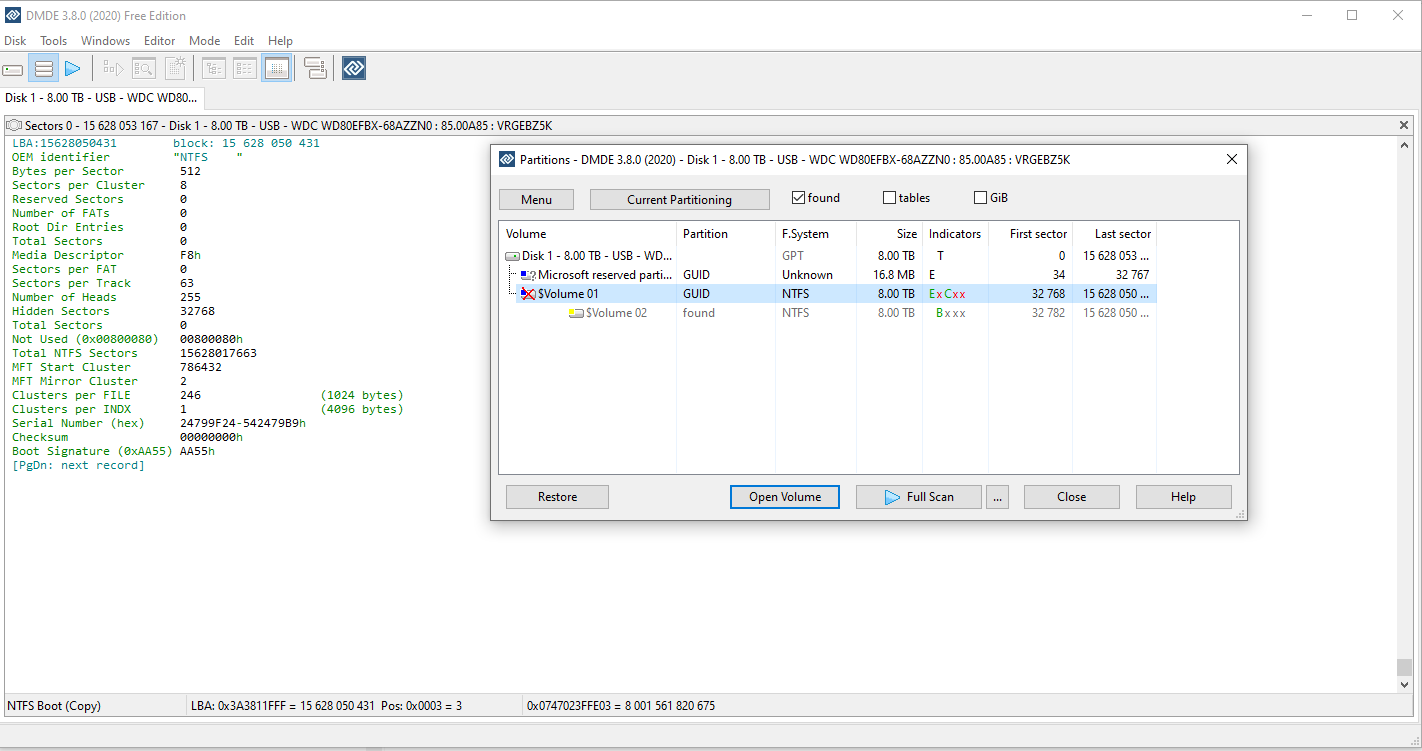Enable the 'tables' checkbox
1422x751 pixels.
[889, 198]
